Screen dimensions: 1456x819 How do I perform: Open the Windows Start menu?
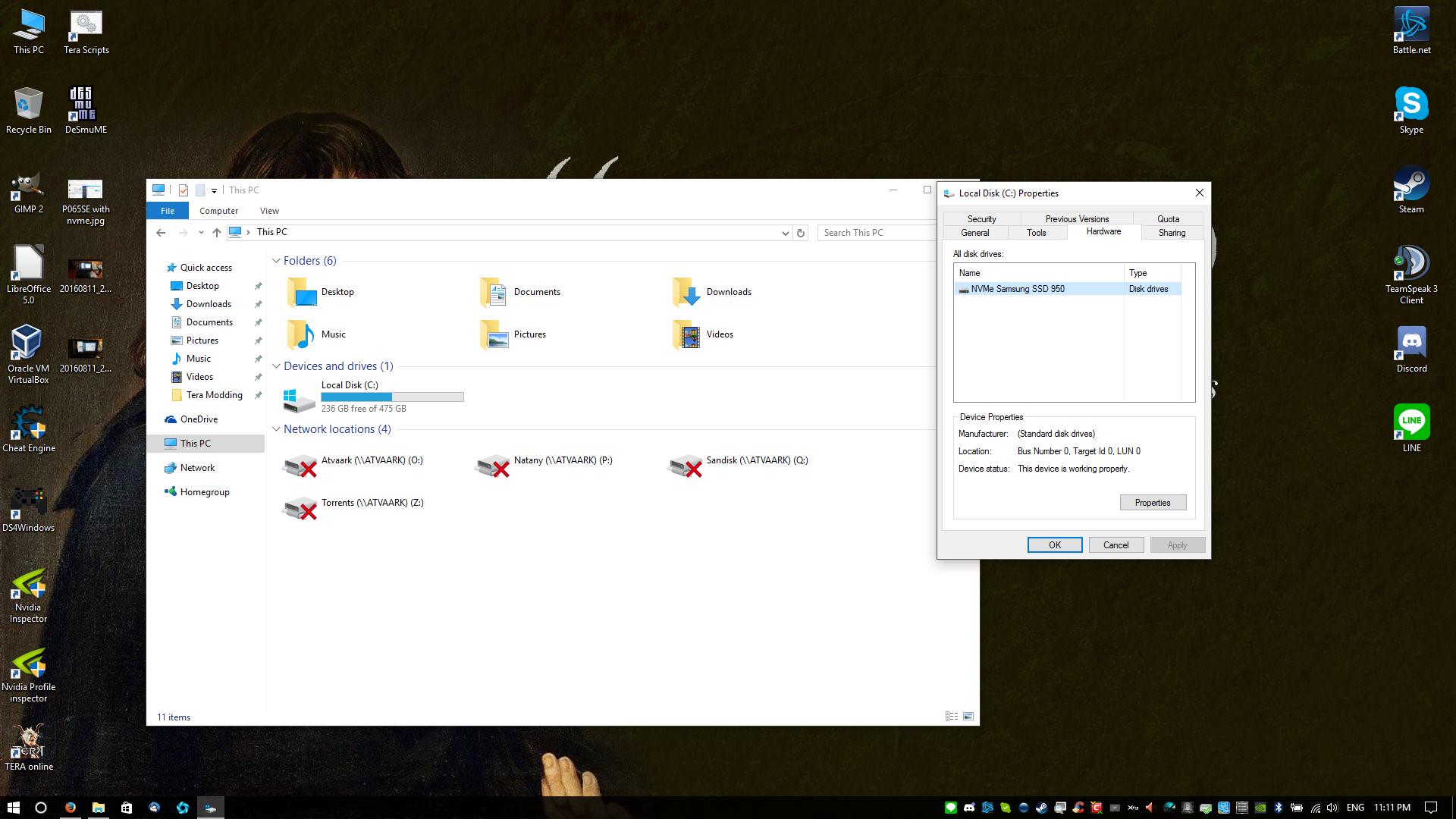click(x=13, y=808)
